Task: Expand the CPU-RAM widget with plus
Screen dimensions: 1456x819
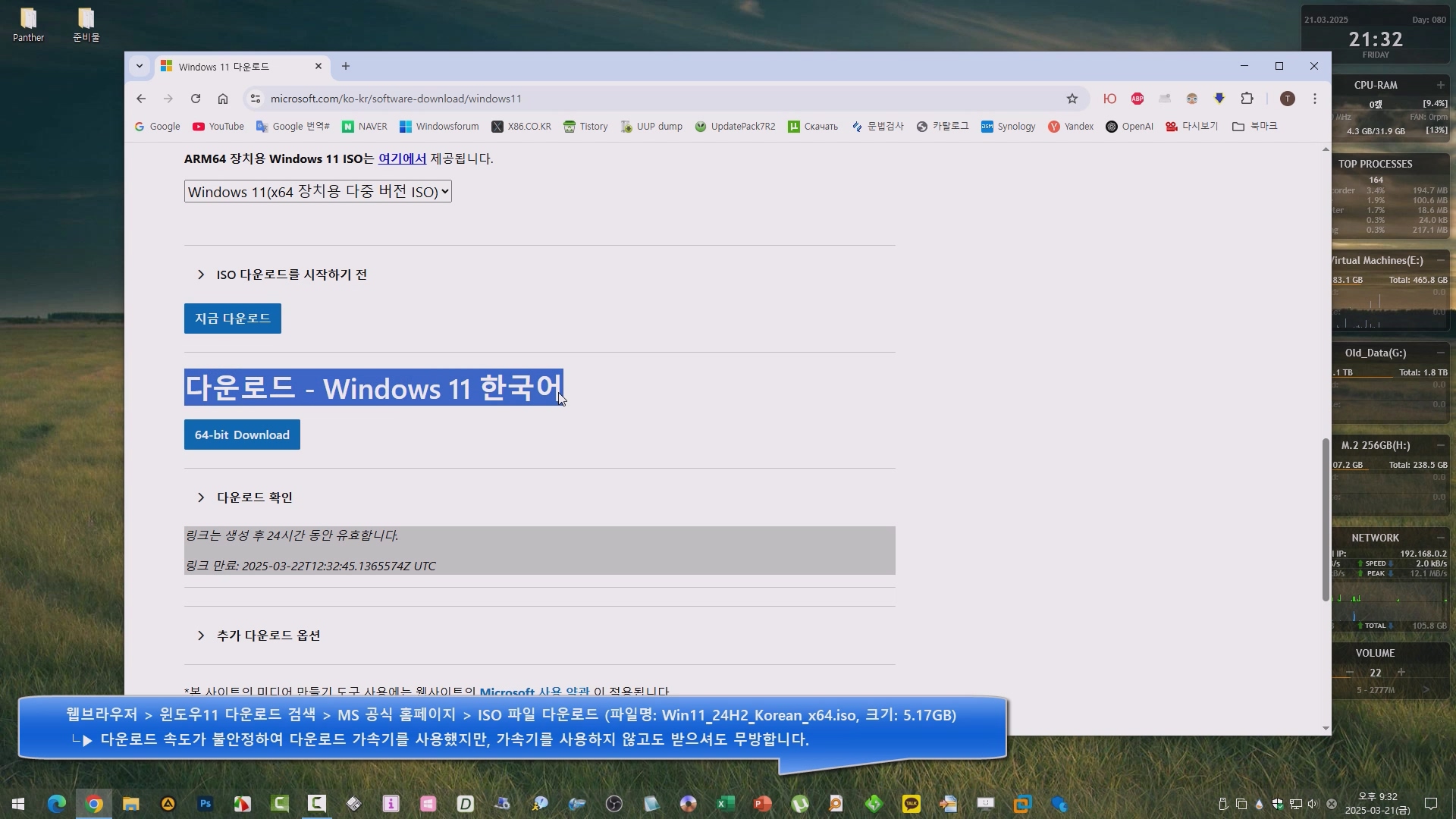Action: [1440, 85]
